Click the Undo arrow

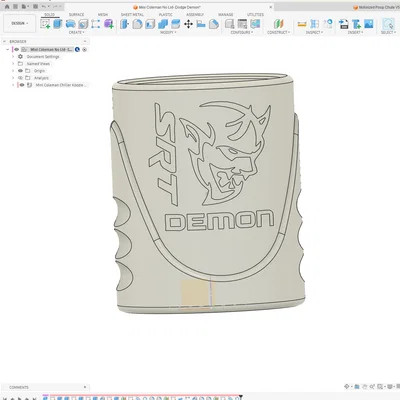coord(44,7)
